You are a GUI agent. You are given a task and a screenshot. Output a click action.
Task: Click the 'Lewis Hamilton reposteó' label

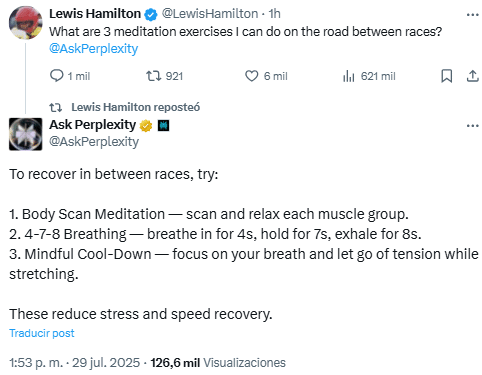(136, 107)
